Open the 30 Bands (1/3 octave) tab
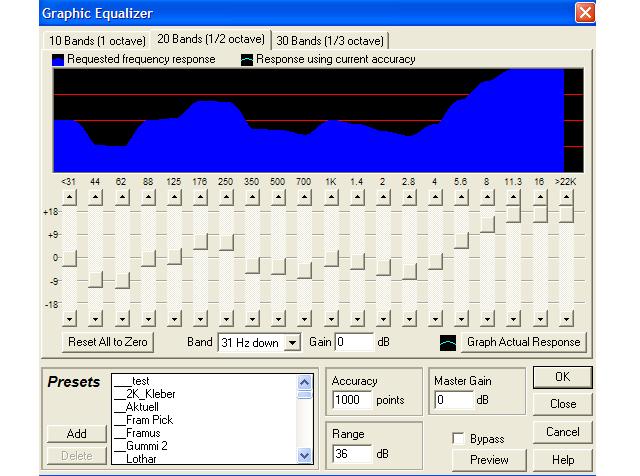 [330, 41]
